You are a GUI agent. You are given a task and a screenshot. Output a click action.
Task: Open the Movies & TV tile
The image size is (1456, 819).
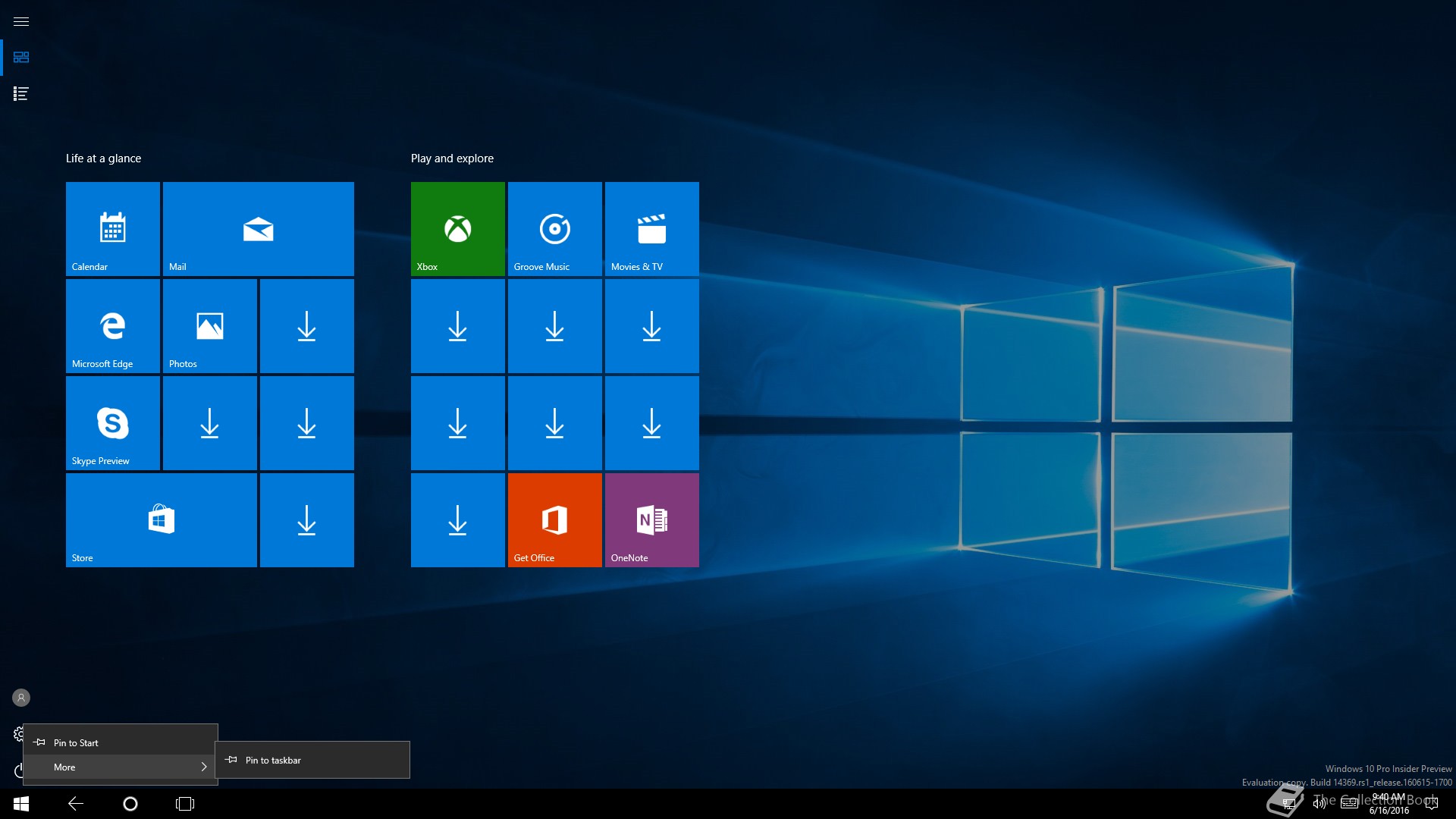point(652,229)
